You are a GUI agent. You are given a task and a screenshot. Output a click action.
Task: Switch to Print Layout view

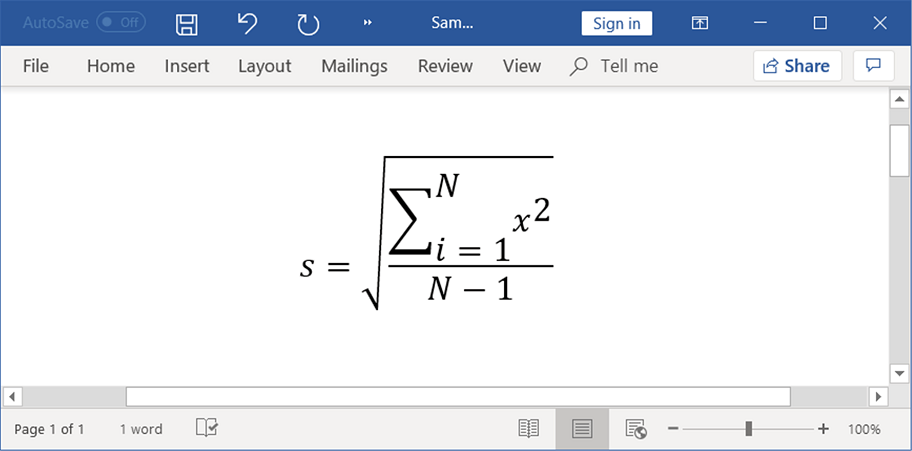point(582,428)
